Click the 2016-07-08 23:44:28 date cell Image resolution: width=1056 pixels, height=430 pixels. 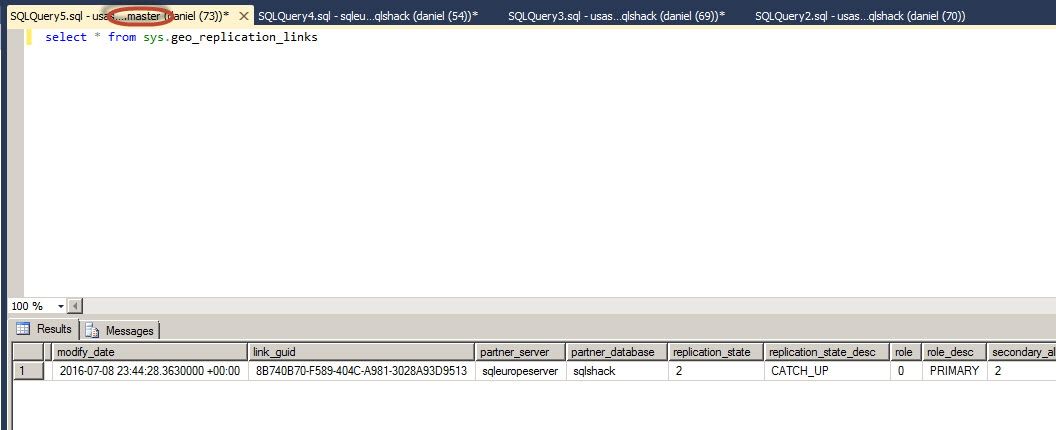[150, 371]
